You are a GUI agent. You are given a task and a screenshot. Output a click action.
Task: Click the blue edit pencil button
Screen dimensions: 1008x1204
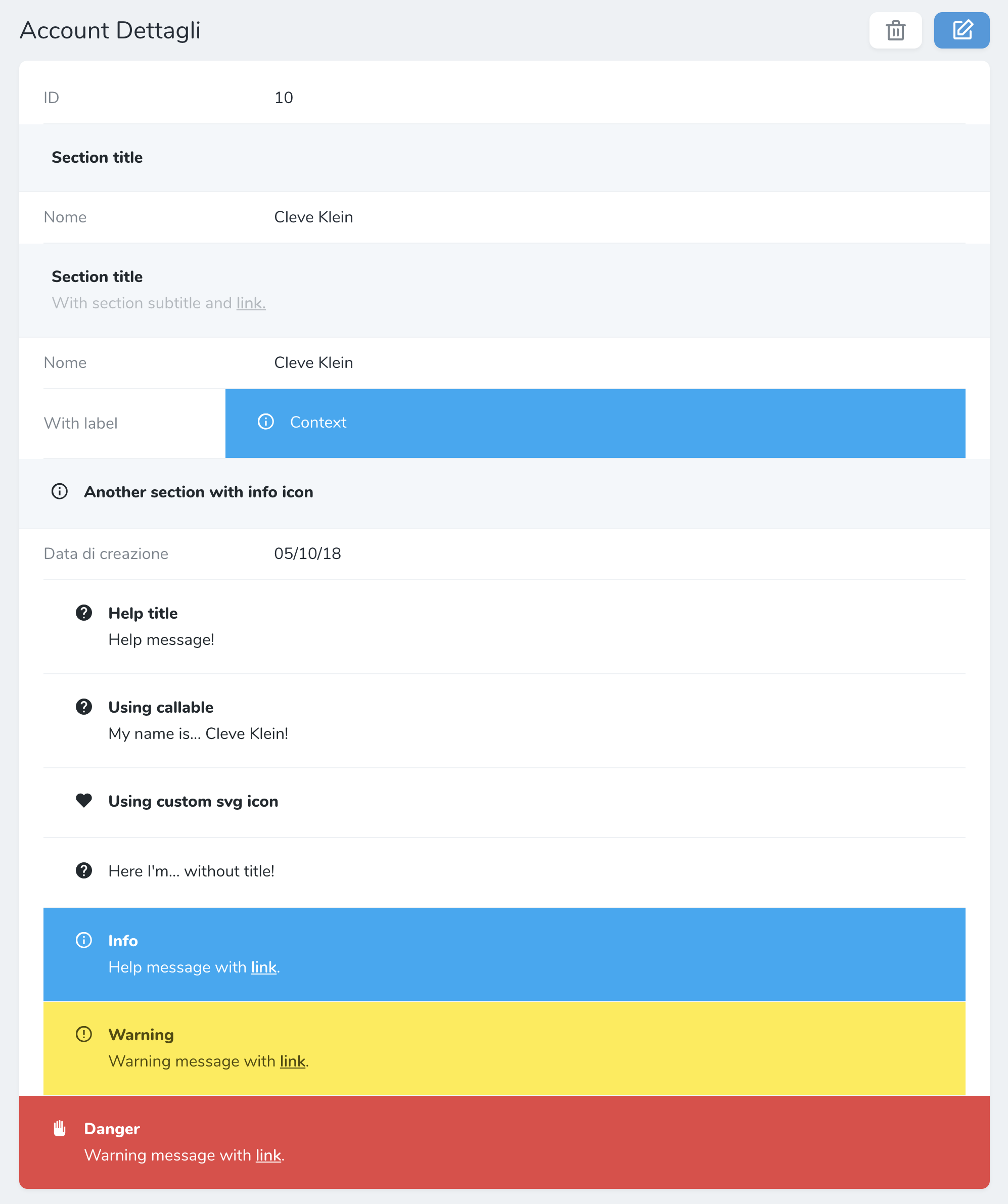click(x=961, y=30)
